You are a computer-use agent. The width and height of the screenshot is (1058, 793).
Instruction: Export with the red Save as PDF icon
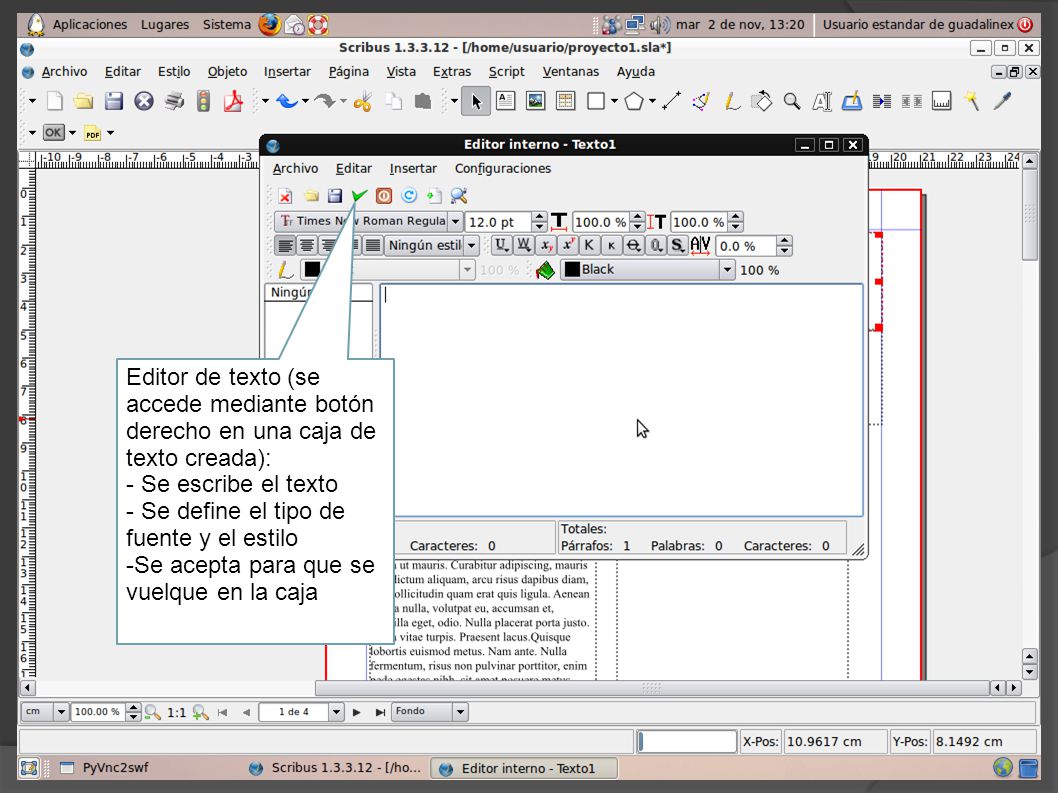point(233,101)
